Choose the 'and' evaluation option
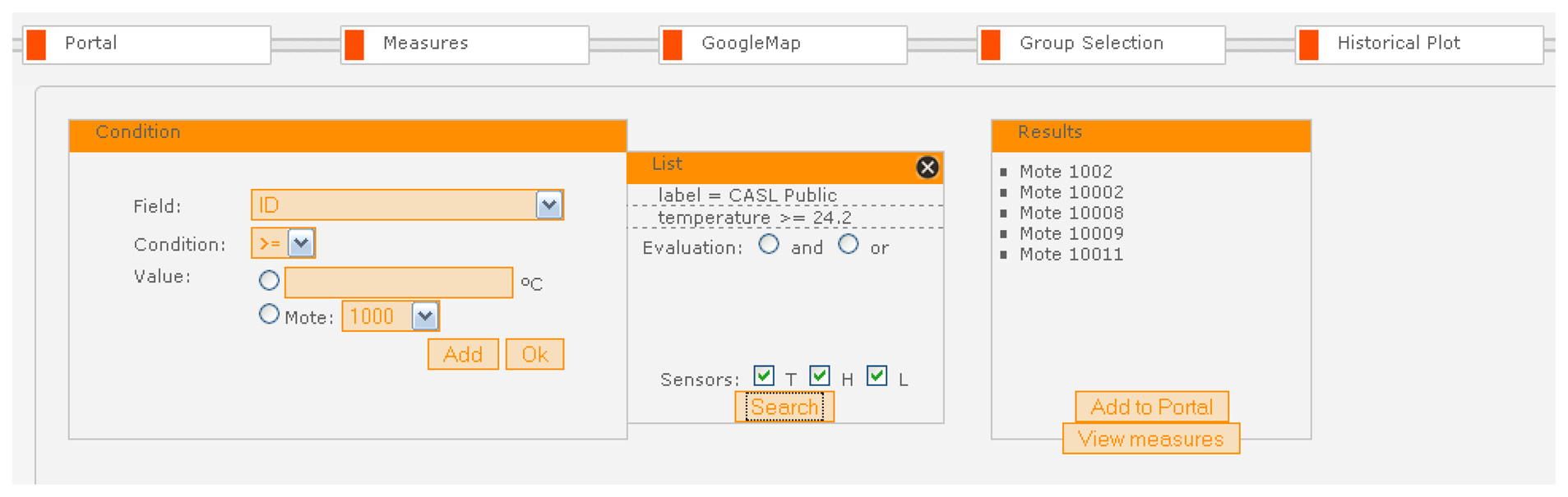This screenshot has height=497, width=1568. click(769, 245)
